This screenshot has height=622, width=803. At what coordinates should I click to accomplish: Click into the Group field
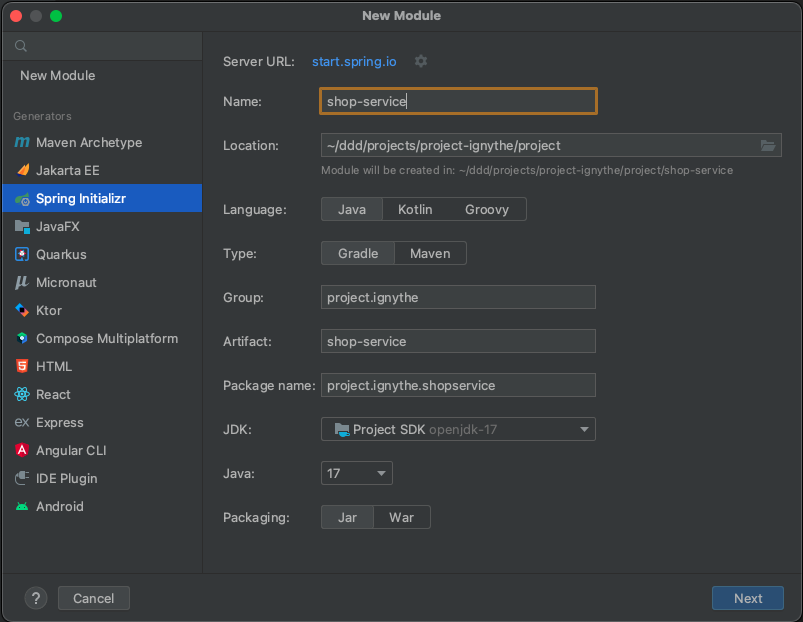pos(458,297)
